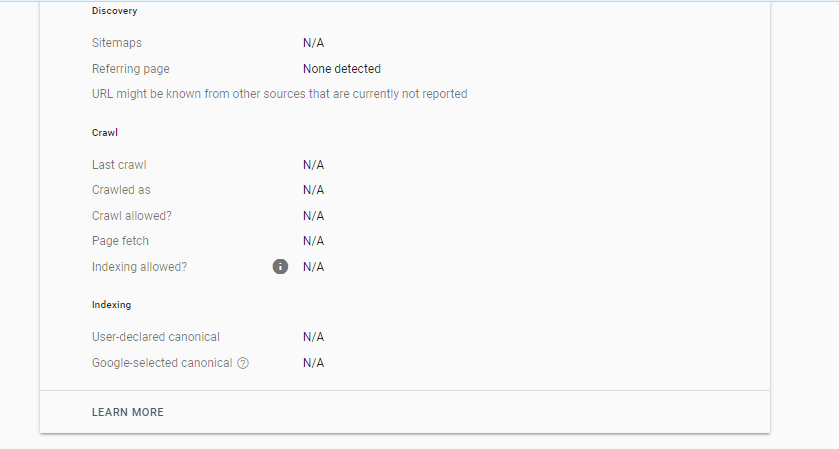Screen dimensions: 839x449
Task: Select the Crawl section heading
Action: (105, 133)
